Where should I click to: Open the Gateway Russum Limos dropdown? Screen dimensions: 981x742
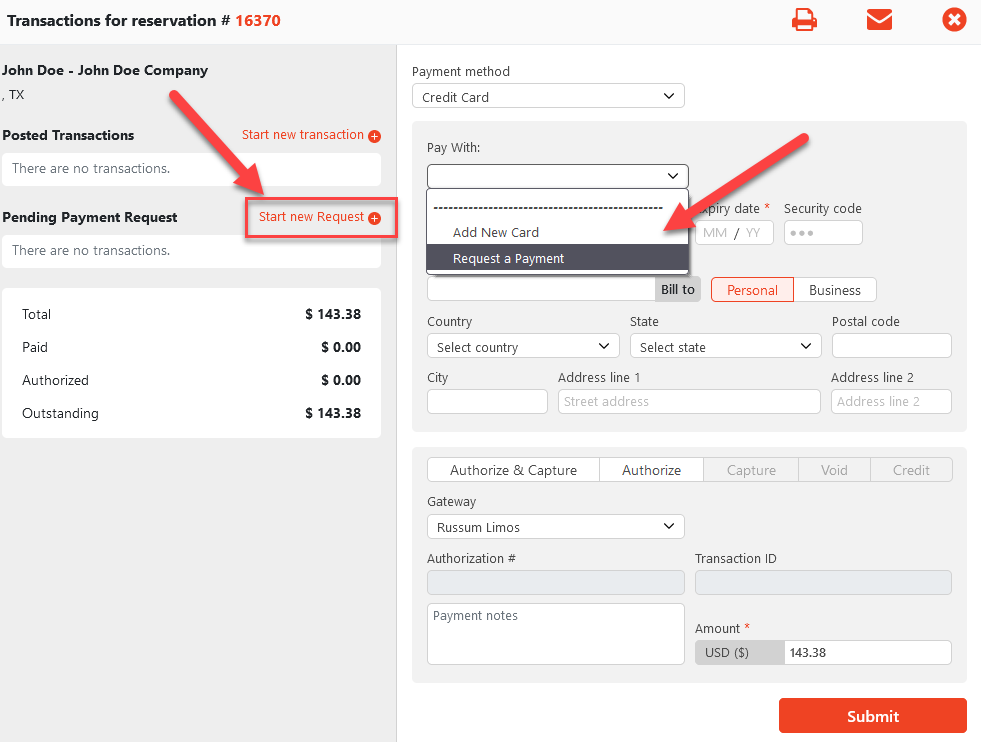555,527
